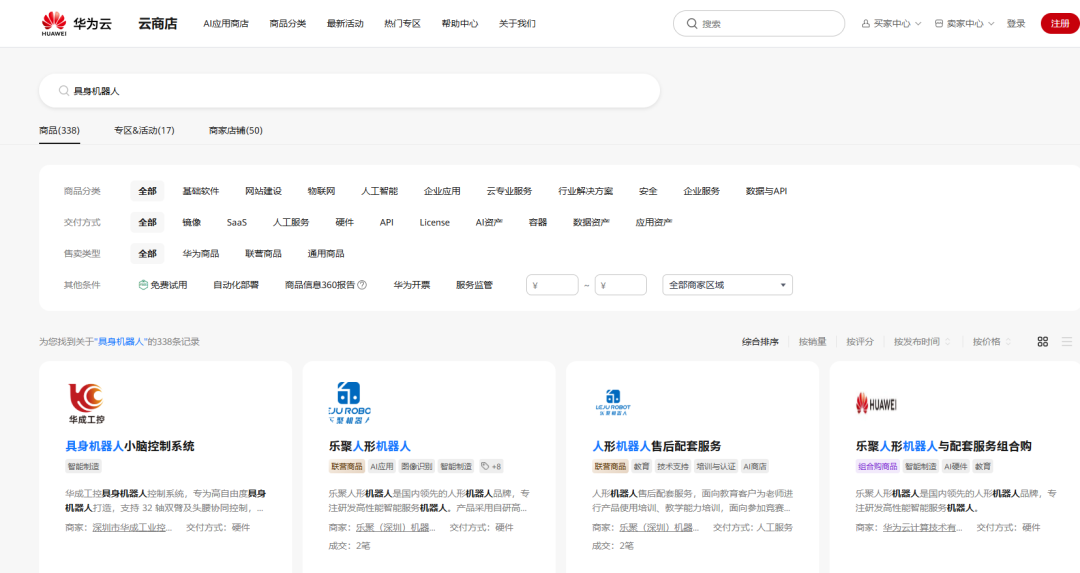Switch to list view layout icon
Screen dimensions: 1080x573
[x=1066, y=342]
